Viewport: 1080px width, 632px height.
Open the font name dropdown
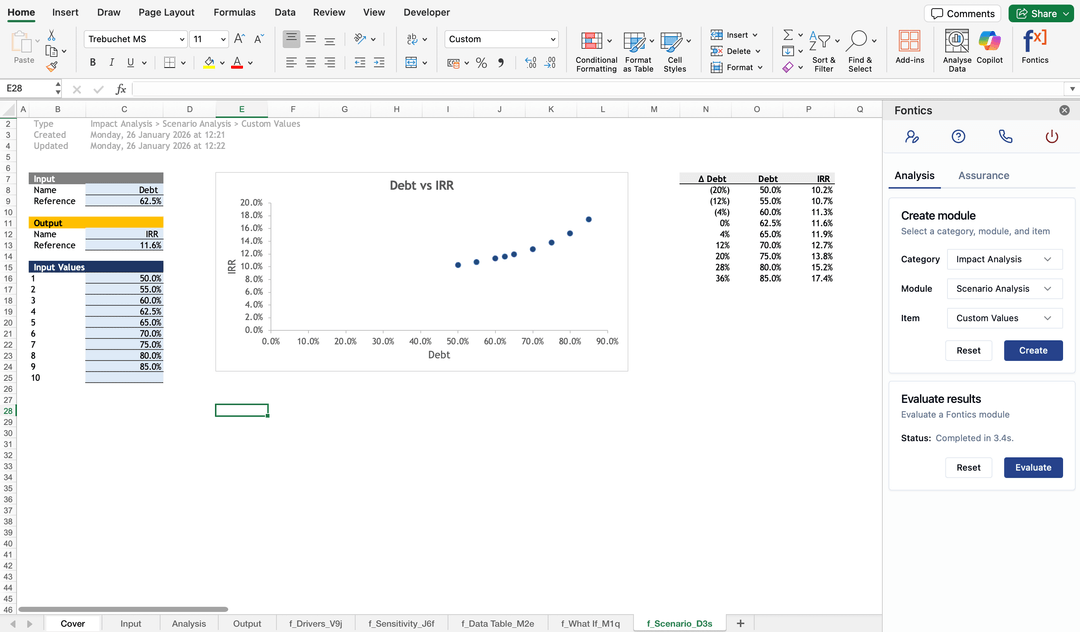pyautogui.click(x=182, y=39)
